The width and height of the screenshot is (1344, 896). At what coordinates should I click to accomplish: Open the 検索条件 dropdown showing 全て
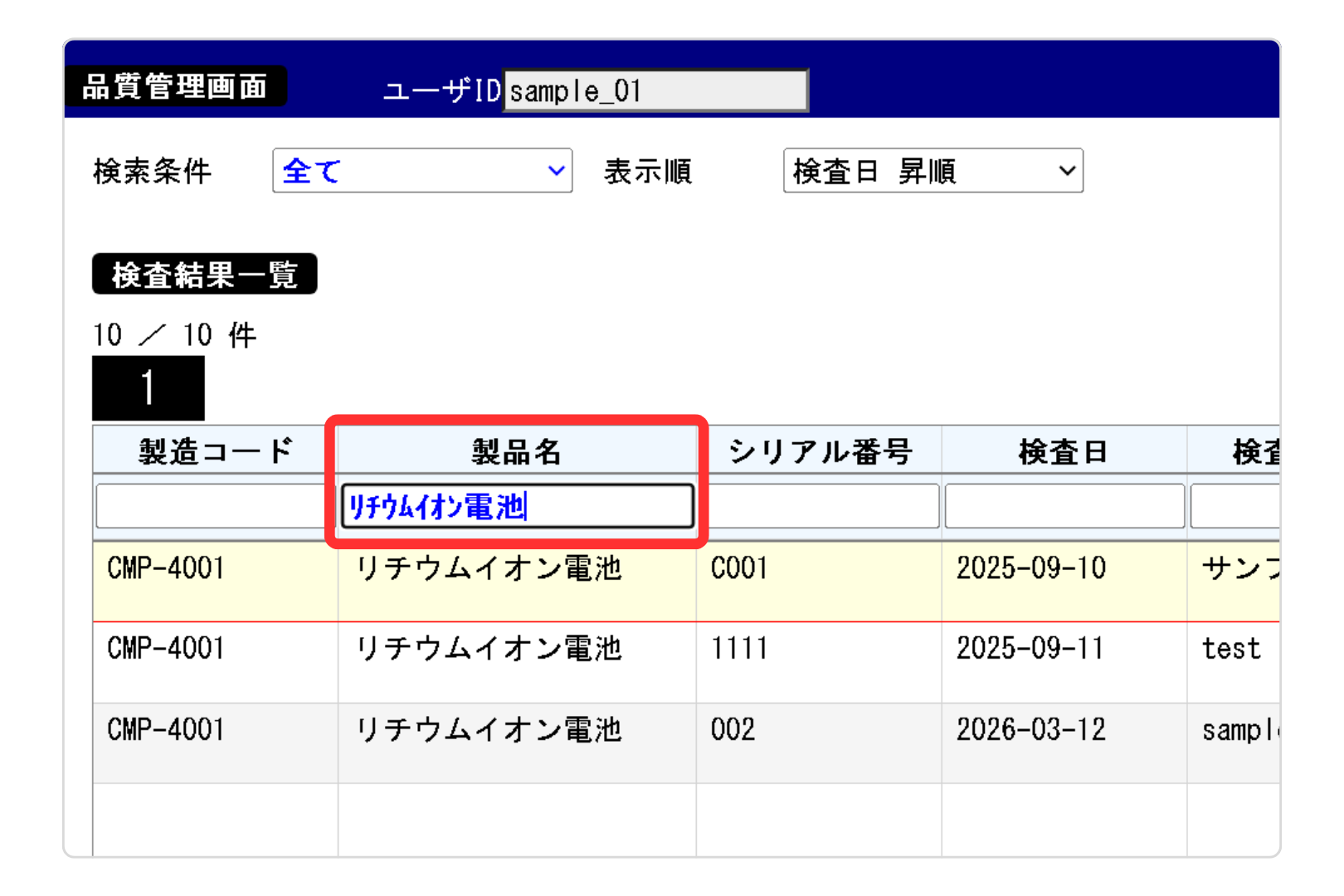(x=422, y=171)
